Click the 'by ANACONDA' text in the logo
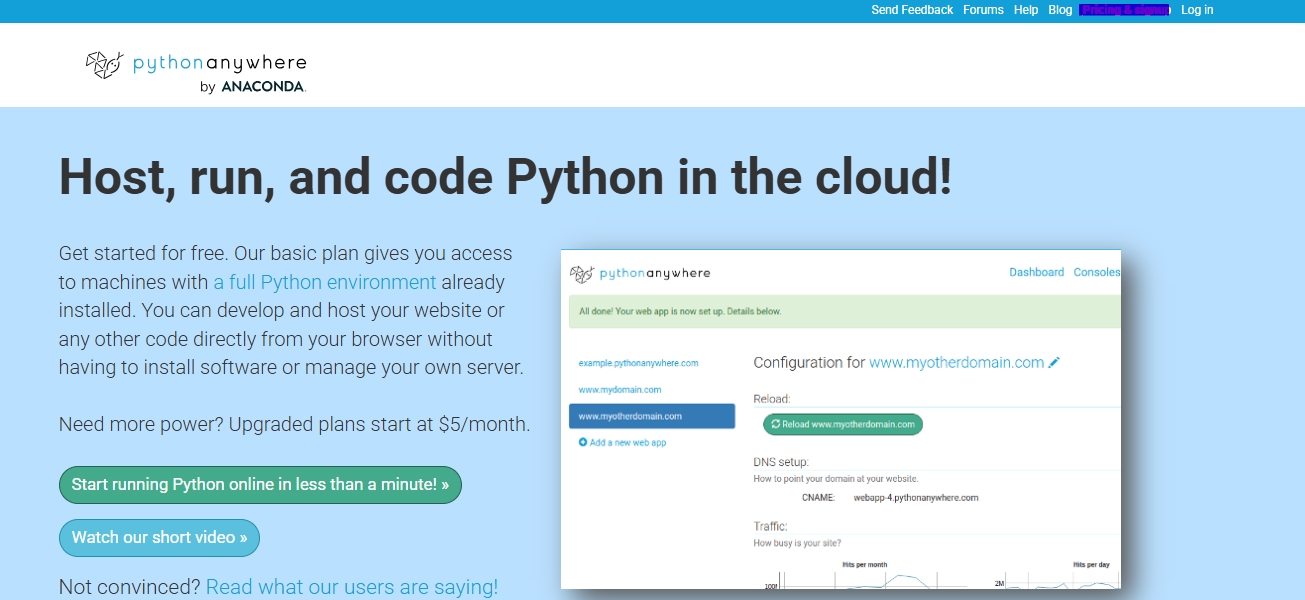Image resolution: width=1305 pixels, height=600 pixels. coord(253,87)
